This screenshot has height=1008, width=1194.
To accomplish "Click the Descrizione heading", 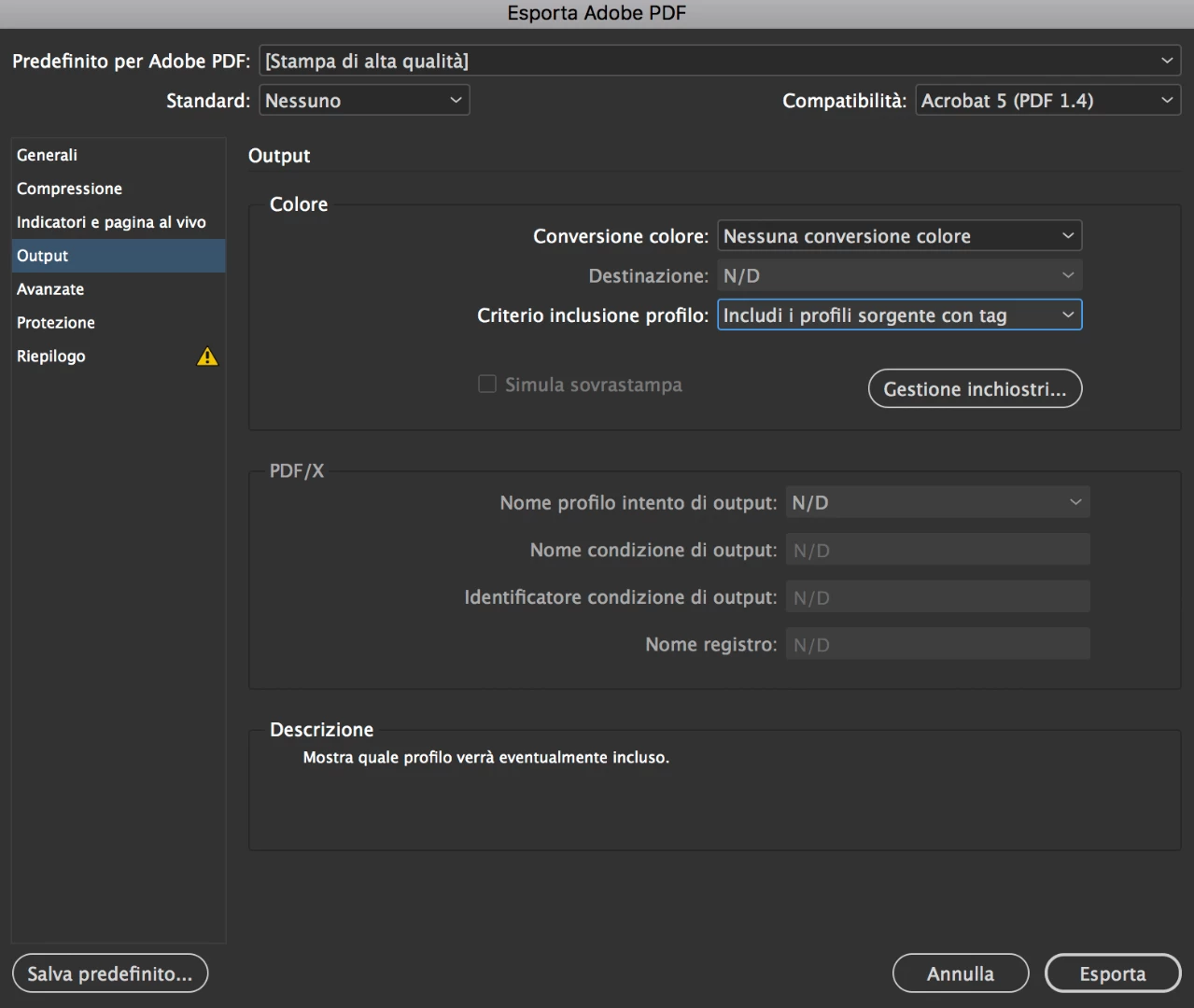I will (321, 730).
